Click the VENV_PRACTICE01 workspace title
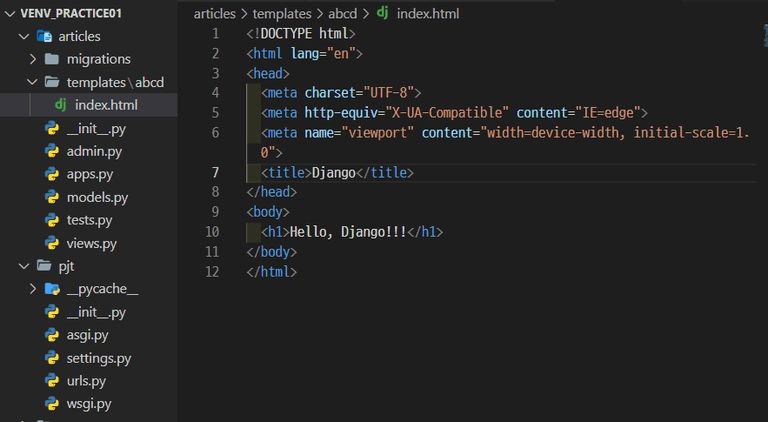Image resolution: width=768 pixels, height=422 pixels. tap(71, 14)
